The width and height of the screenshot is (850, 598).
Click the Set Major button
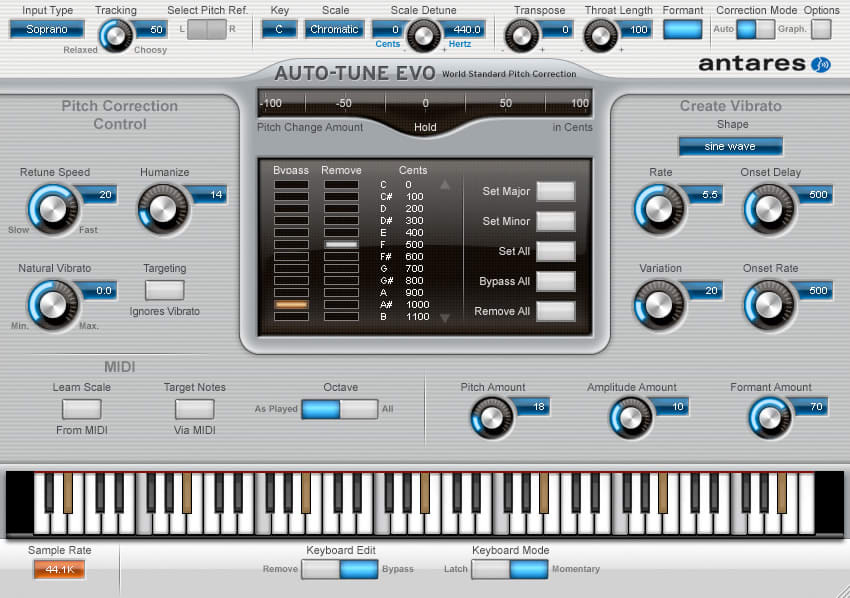point(556,191)
